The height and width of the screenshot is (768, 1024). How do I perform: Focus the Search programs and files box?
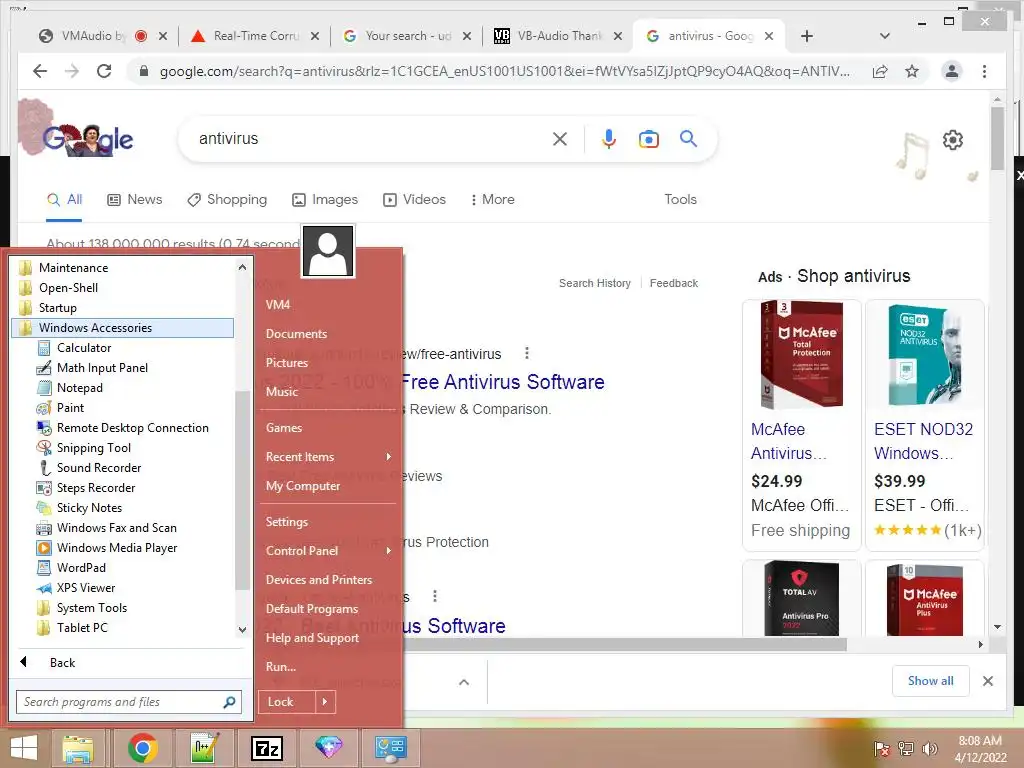click(x=129, y=702)
